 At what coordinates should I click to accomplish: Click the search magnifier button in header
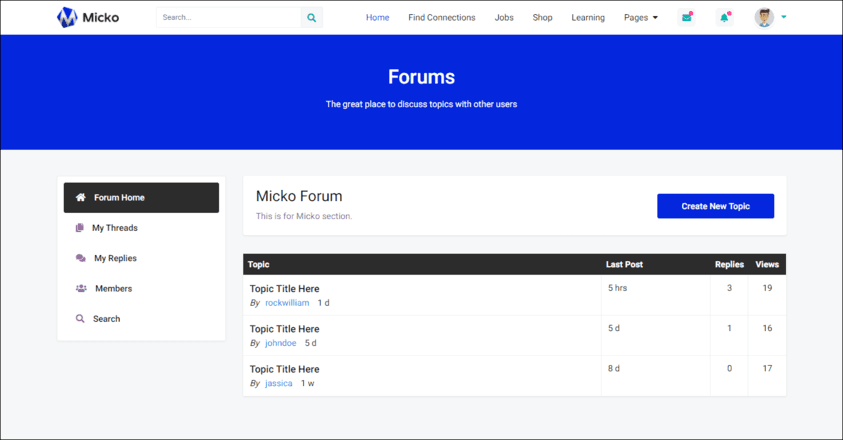pos(311,18)
